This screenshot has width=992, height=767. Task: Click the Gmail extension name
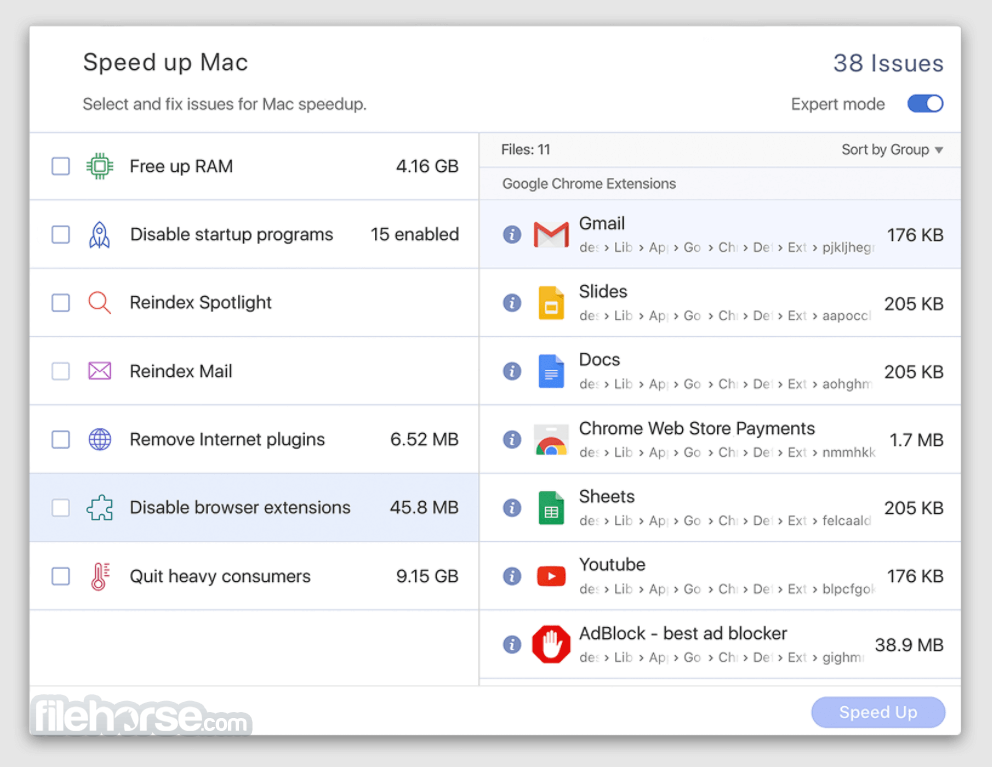coord(602,223)
